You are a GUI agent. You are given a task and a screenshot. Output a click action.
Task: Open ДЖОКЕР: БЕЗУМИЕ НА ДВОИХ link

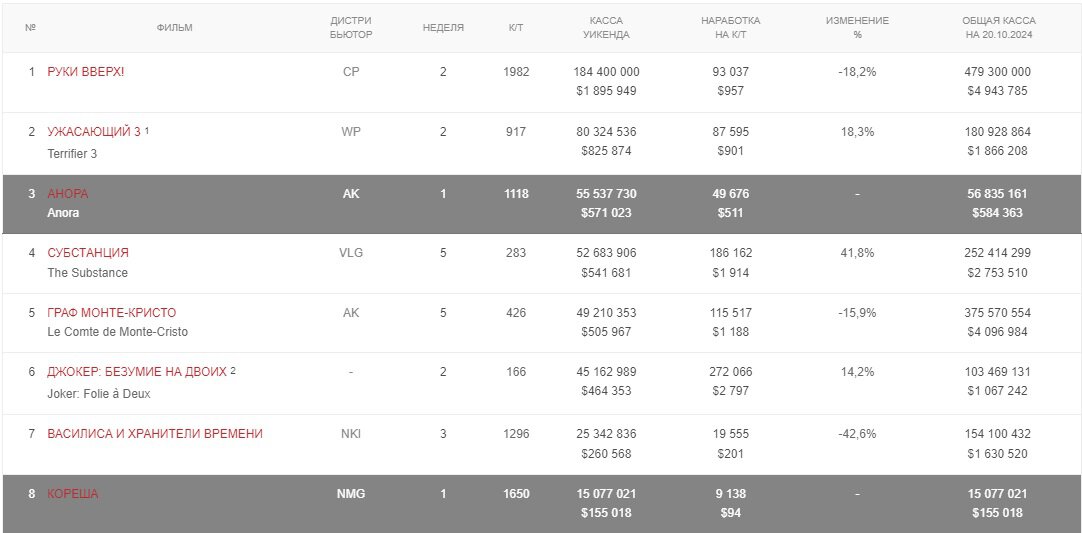(137, 372)
